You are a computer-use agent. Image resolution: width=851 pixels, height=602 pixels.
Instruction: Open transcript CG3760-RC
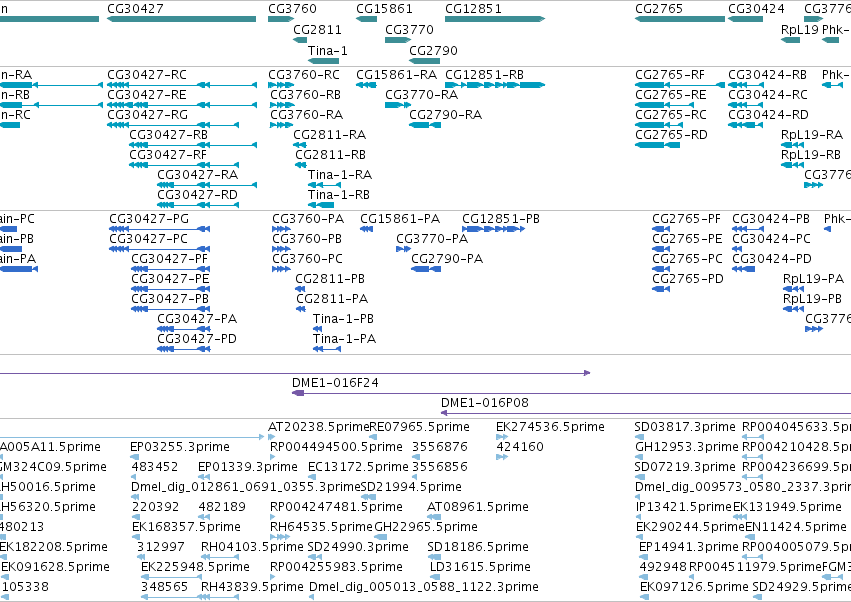(281, 85)
